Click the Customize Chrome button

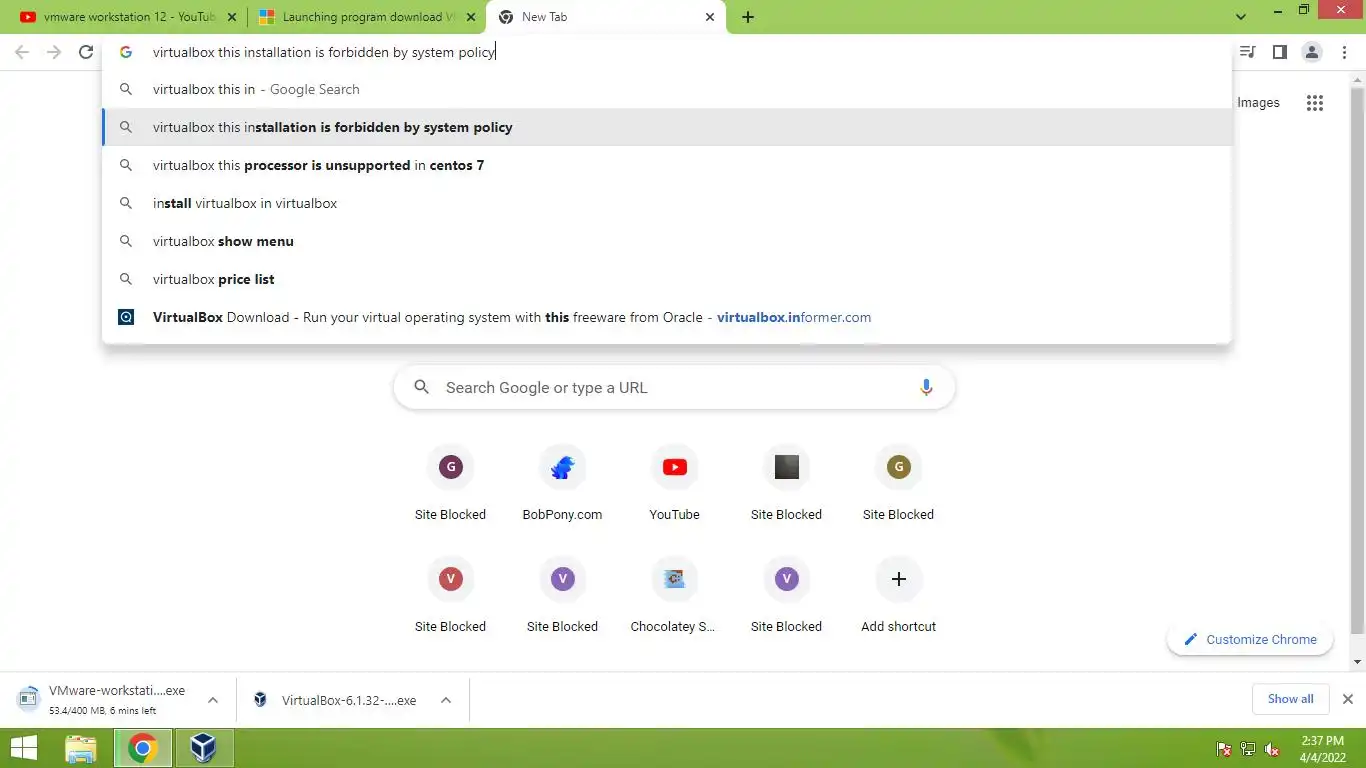point(1250,639)
